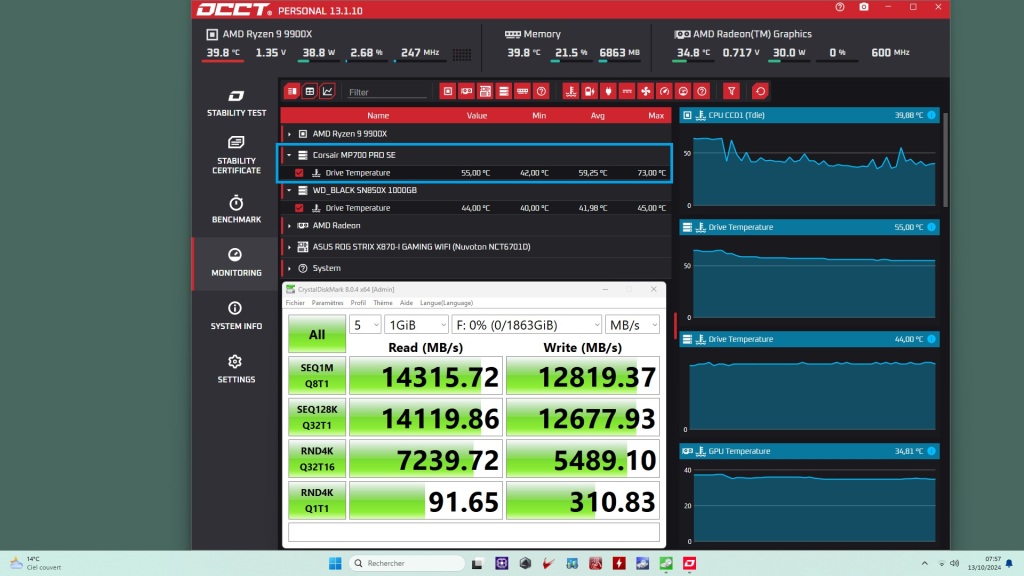Collapse the Corsair MP700 PRO SE entry
Screen dimensions: 1024x576
[290, 155]
